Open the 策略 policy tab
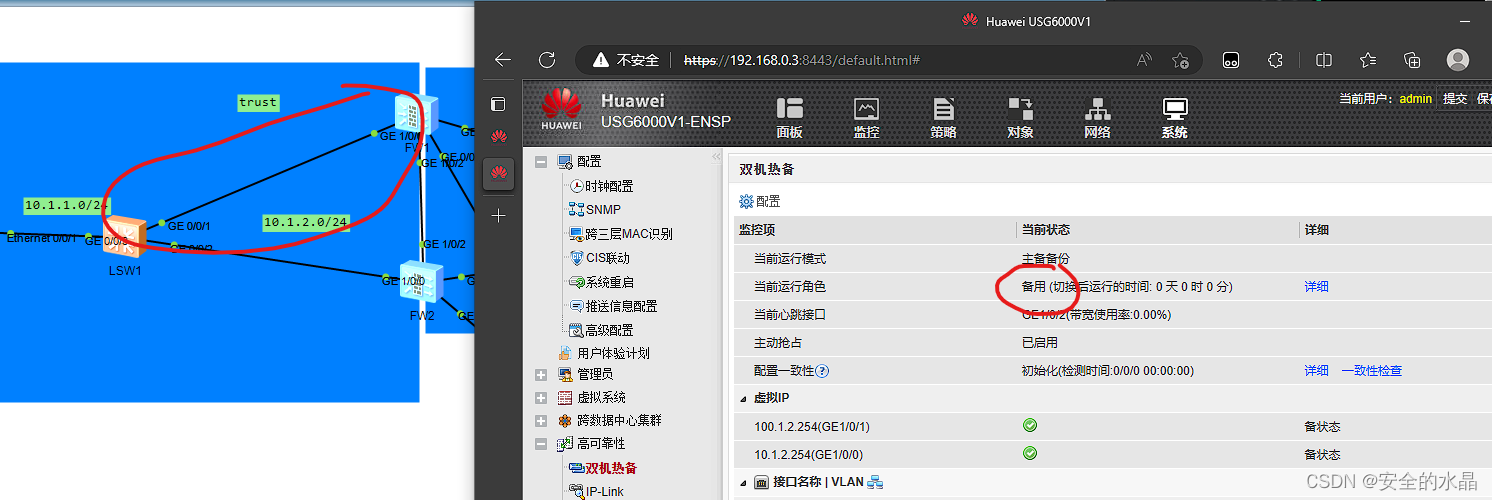Image resolution: width=1492 pixels, height=500 pixels. (943, 118)
